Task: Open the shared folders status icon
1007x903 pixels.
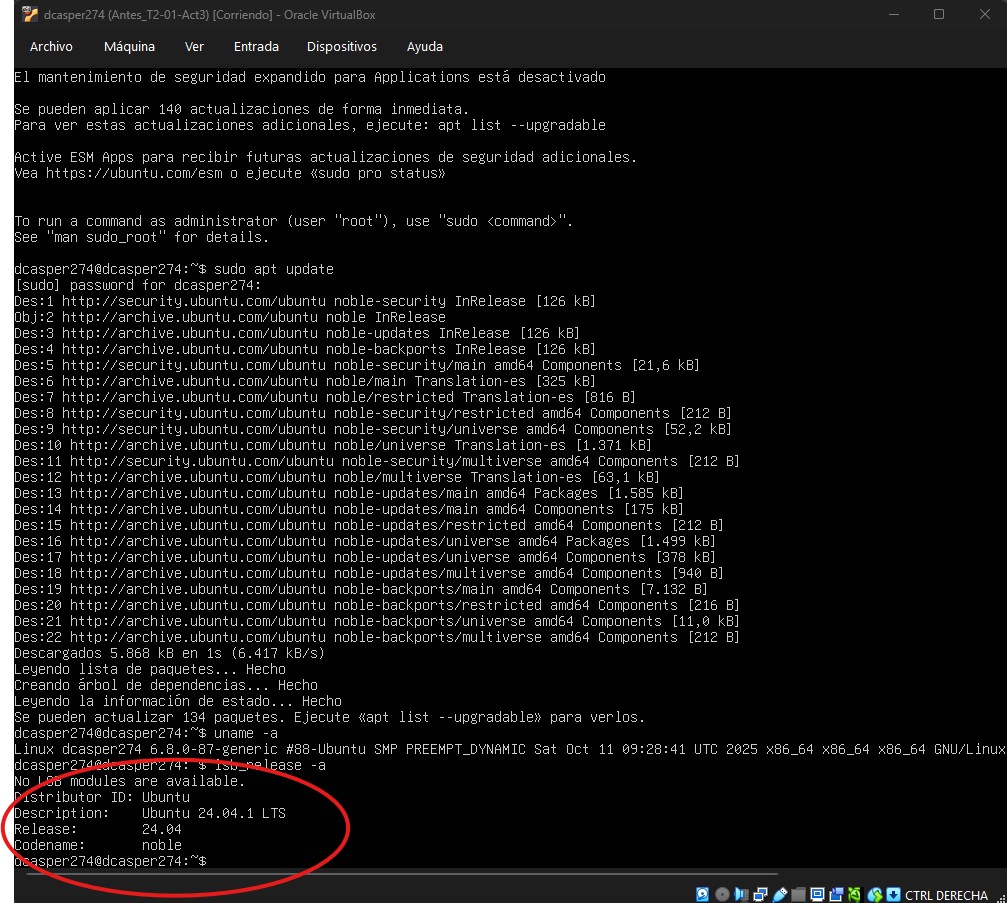Action: 798,894
